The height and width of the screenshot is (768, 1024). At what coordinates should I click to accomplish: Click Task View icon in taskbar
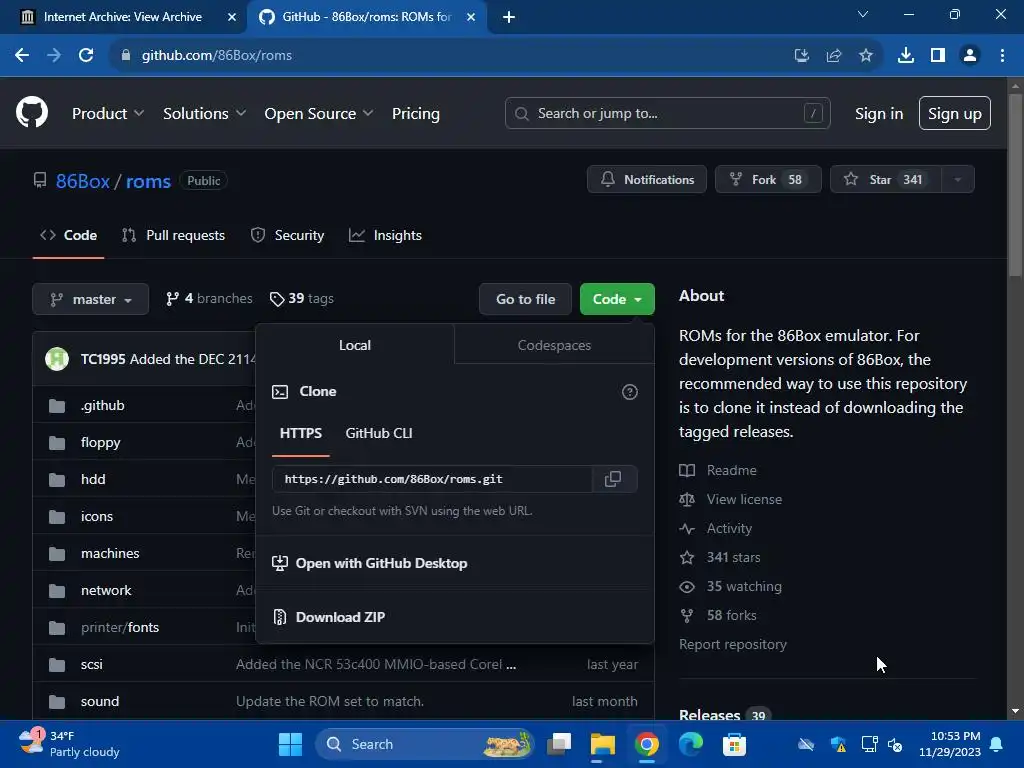click(x=559, y=744)
